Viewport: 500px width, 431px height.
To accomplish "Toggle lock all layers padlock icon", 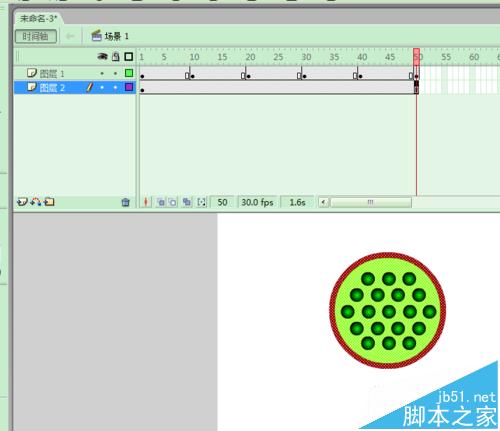I will tap(116, 57).
